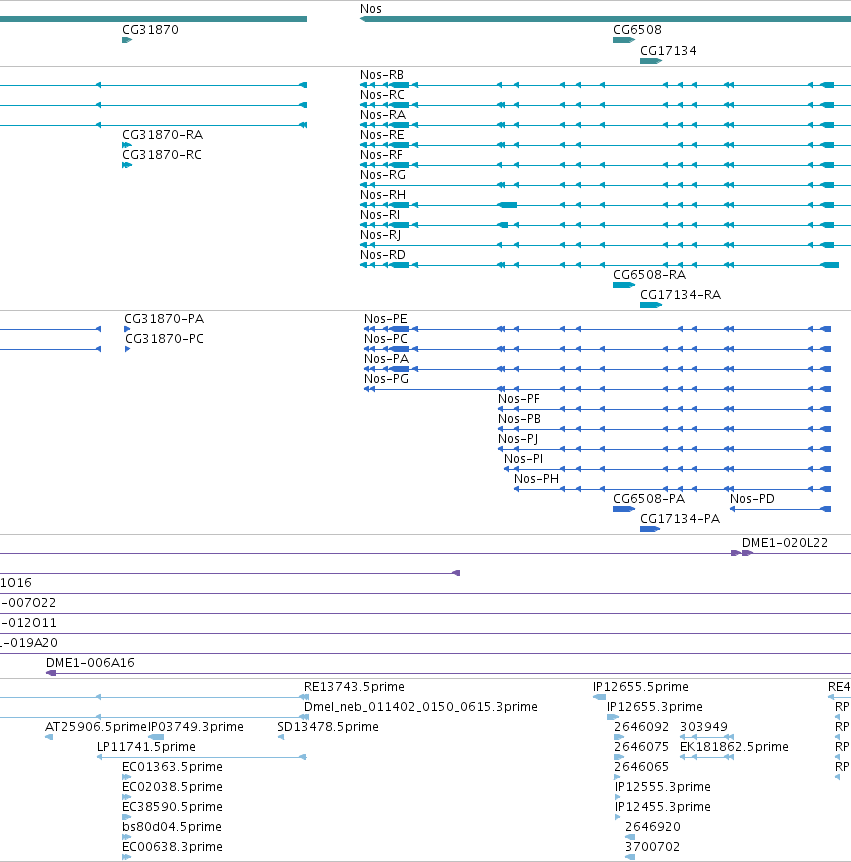851x862 pixels.
Task: Select the EC02038.5prime EST label
Action: [172, 787]
